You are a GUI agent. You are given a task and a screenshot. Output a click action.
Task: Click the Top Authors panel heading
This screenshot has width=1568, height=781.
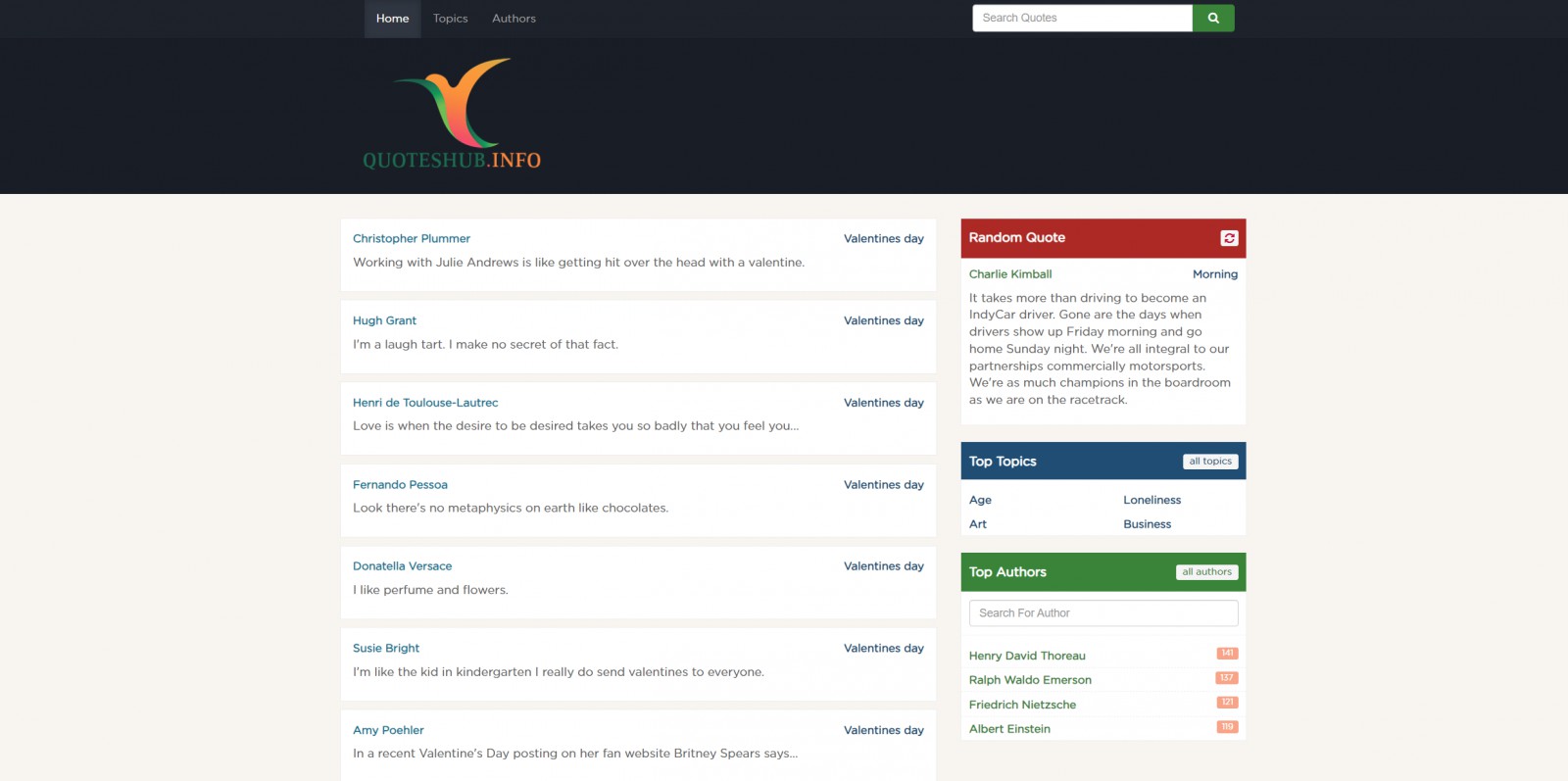pos(1007,572)
